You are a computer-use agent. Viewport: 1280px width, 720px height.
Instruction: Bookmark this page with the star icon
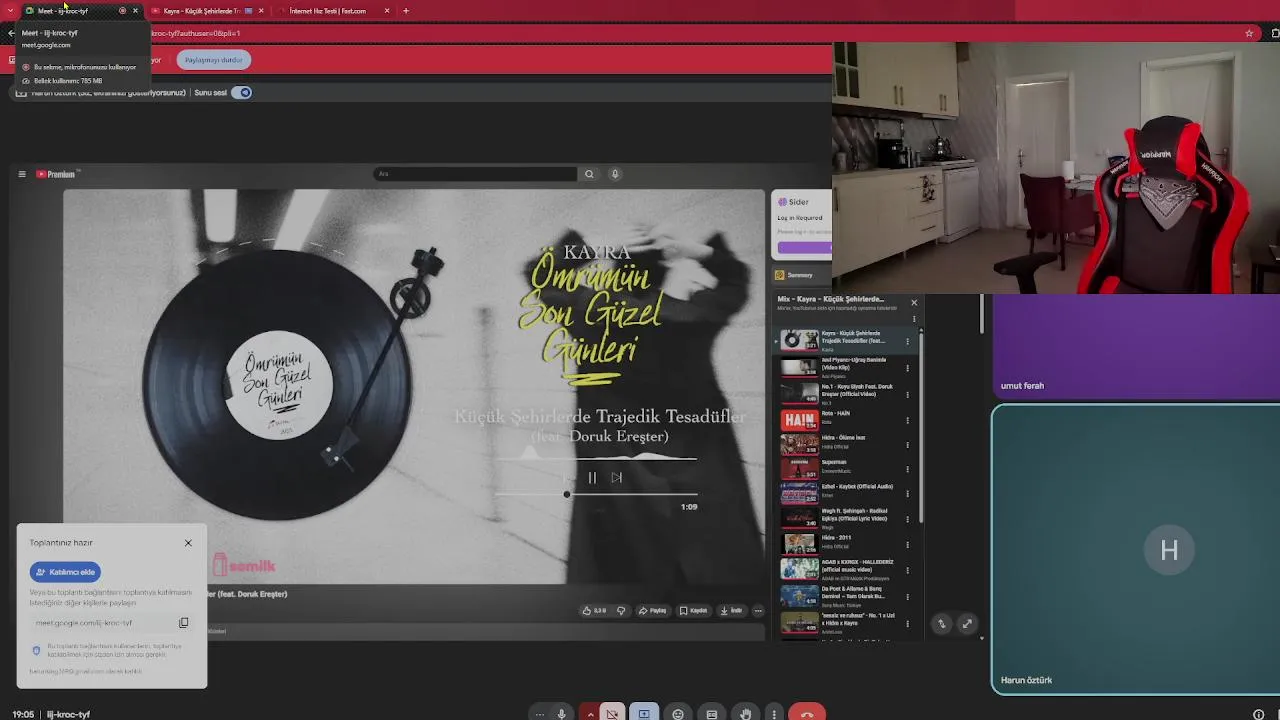coord(1249,33)
